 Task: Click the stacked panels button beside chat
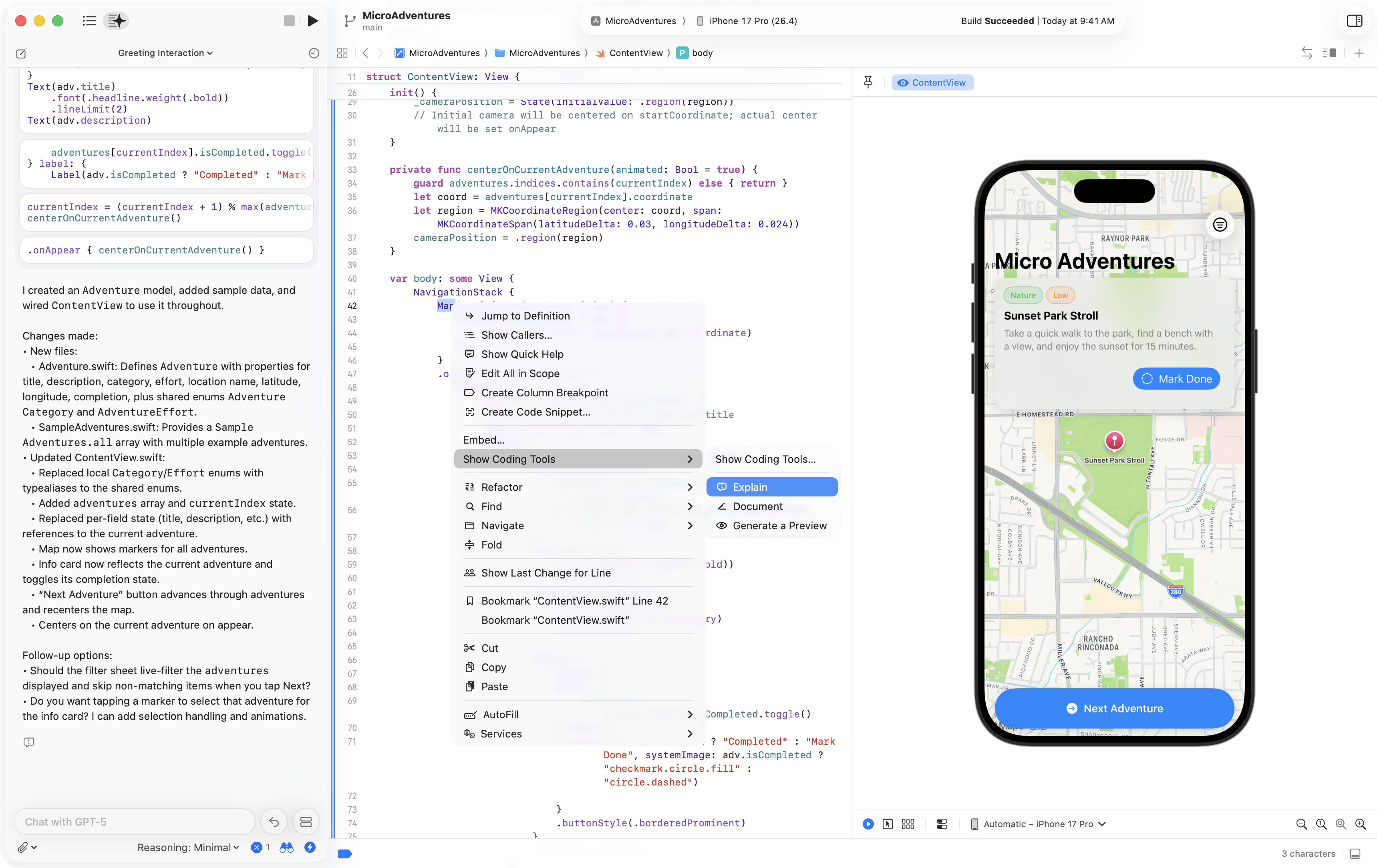306,822
